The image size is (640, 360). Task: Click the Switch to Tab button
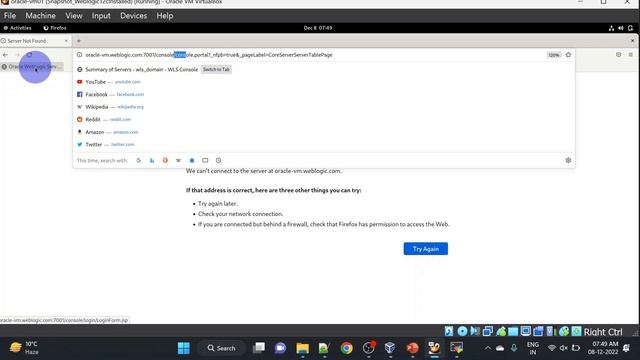coord(216,69)
